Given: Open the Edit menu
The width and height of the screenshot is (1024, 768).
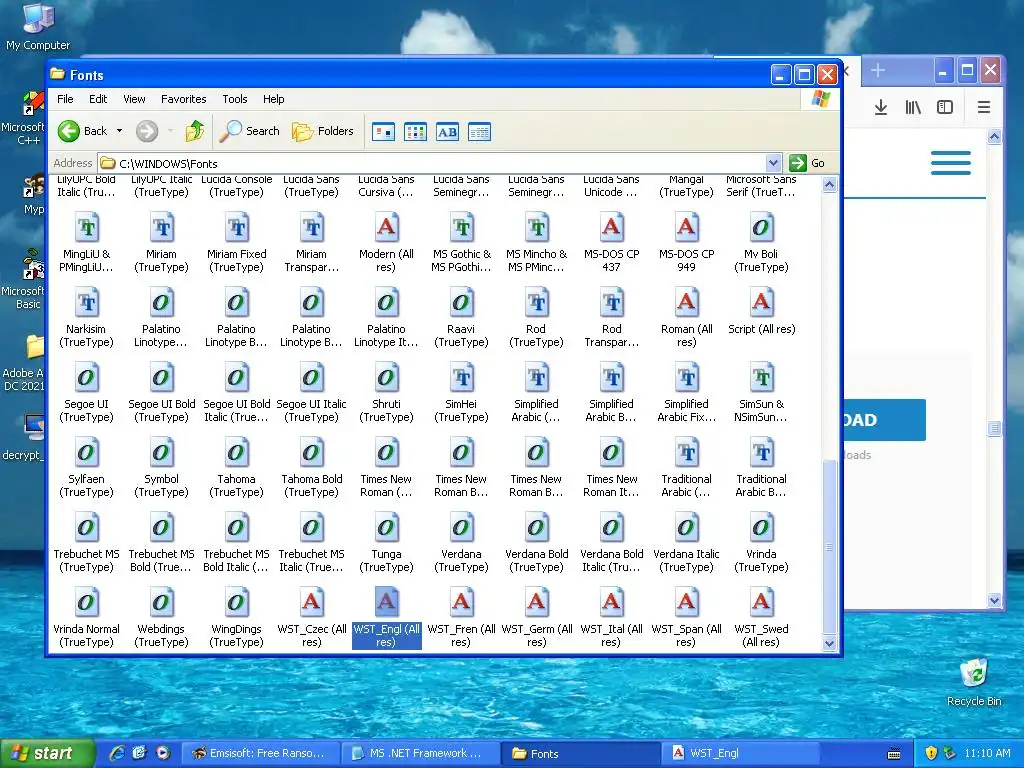Looking at the screenshot, I should (98, 99).
